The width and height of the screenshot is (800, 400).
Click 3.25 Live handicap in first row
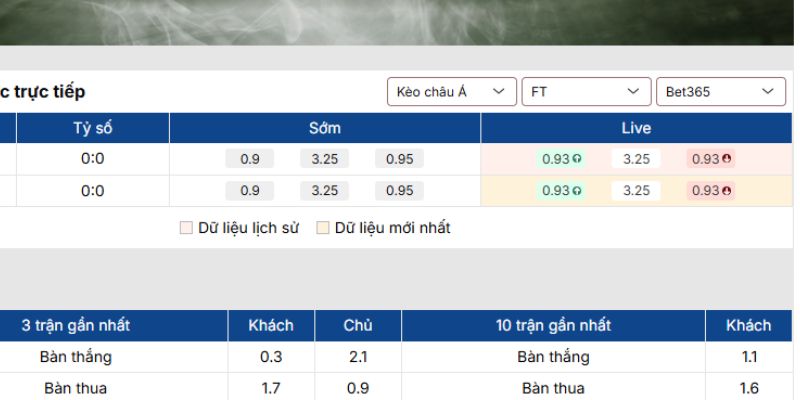click(x=636, y=159)
